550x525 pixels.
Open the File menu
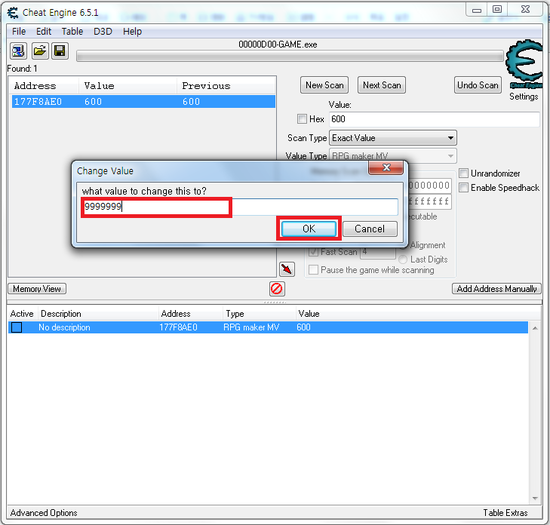(19, 32)
